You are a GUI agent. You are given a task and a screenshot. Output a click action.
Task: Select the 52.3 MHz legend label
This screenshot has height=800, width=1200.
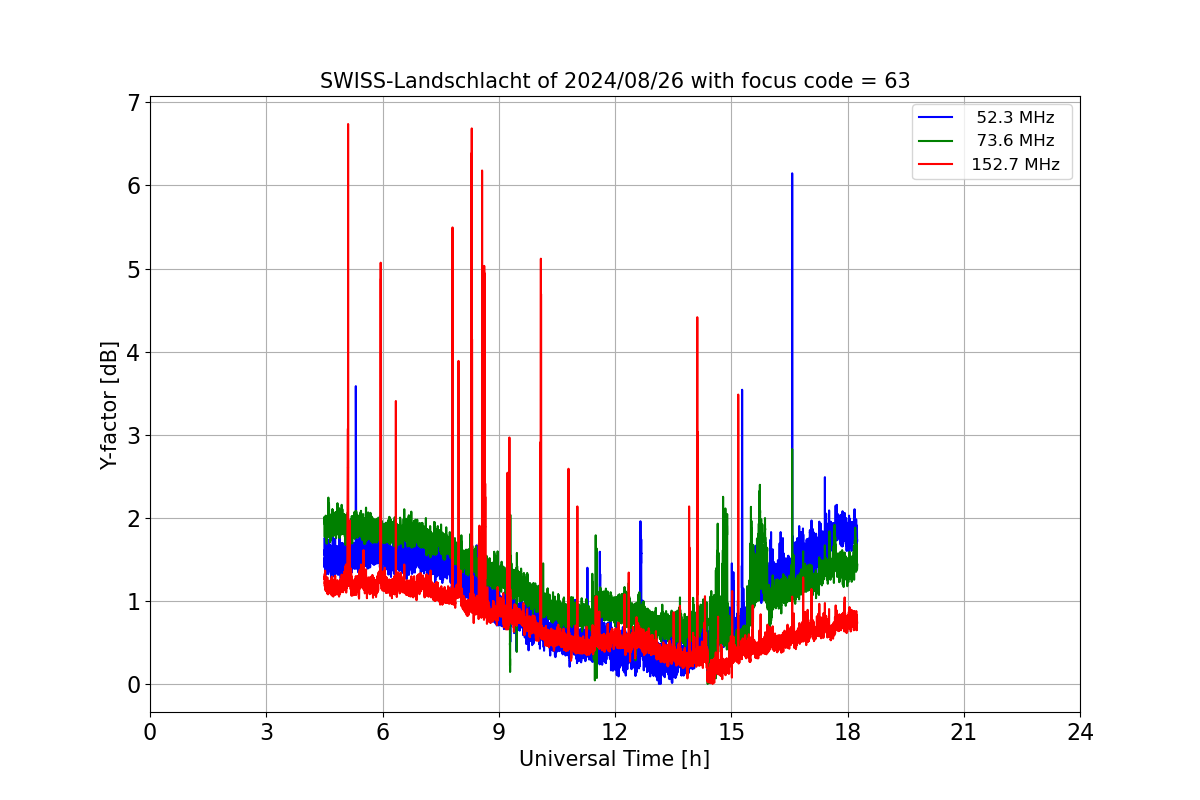pyautogui.click(x=1015, y=118)
